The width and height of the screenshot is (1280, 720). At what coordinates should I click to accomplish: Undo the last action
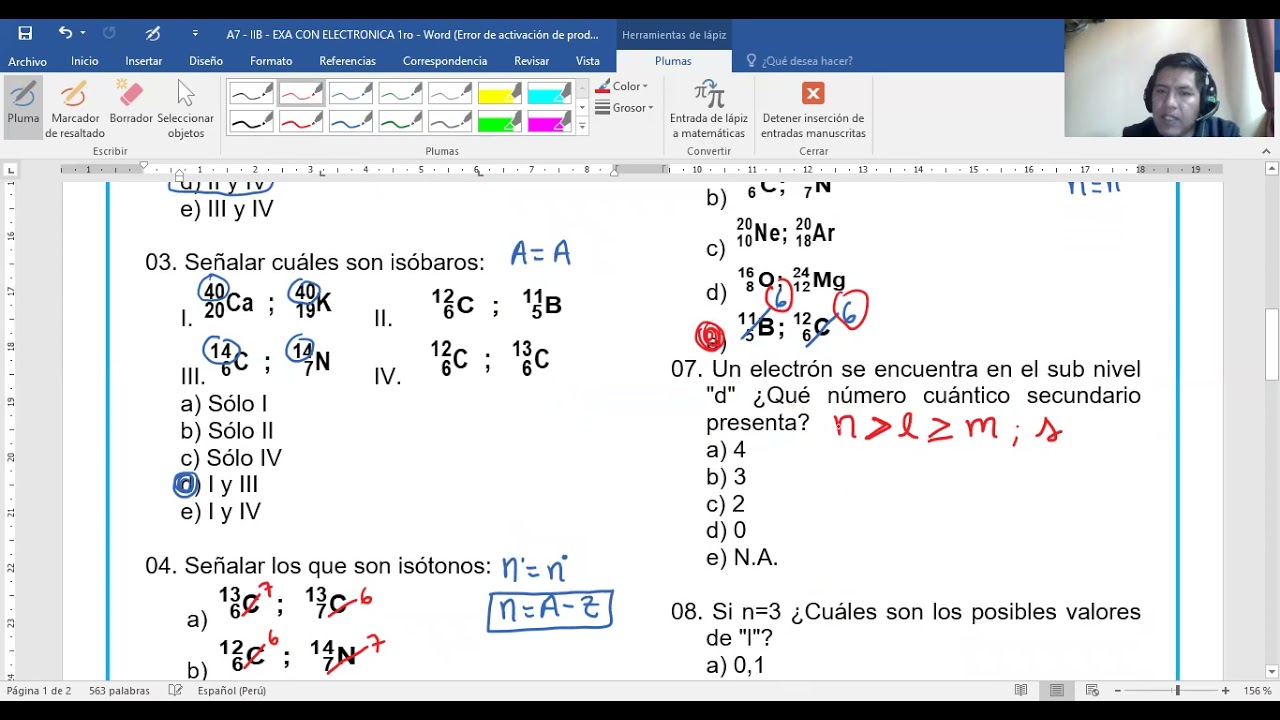click(65, 33)
